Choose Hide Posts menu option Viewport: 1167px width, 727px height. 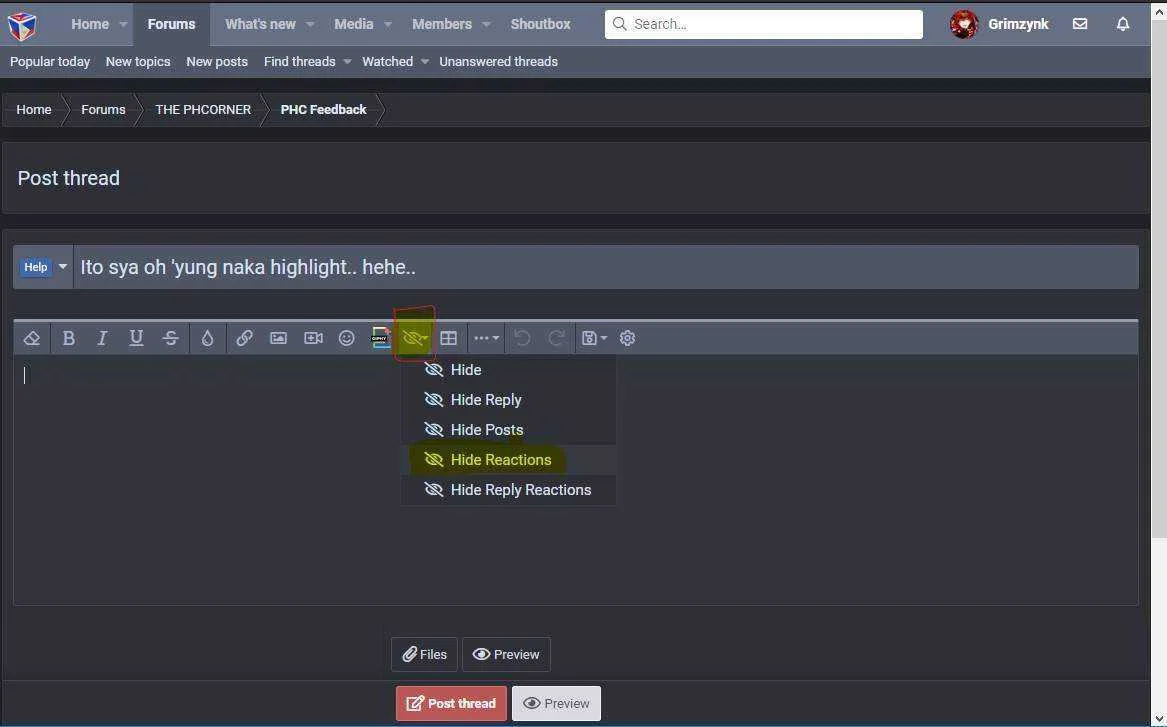(x=508, y=430)
